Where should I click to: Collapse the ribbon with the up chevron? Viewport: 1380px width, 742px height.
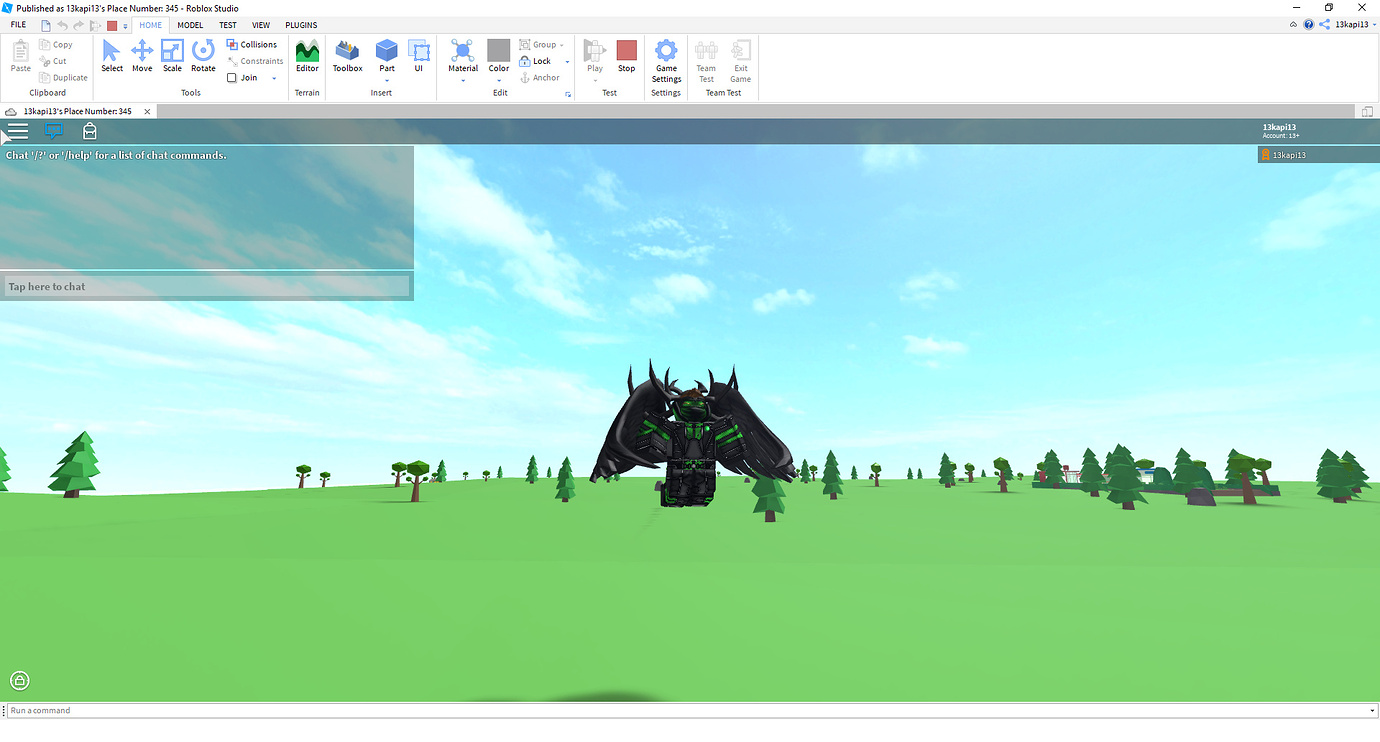coord(1295,24)
